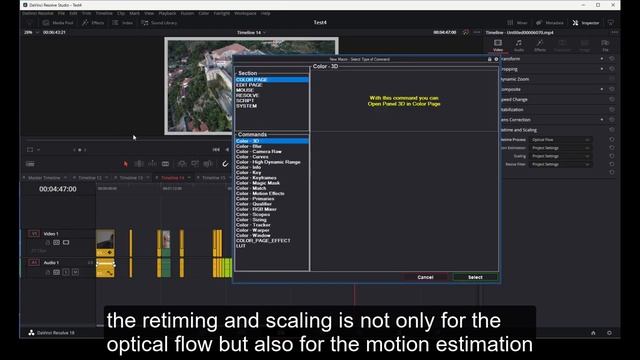
Task: Reset Retime Process parameter
Action: click(x=612, y=140)
